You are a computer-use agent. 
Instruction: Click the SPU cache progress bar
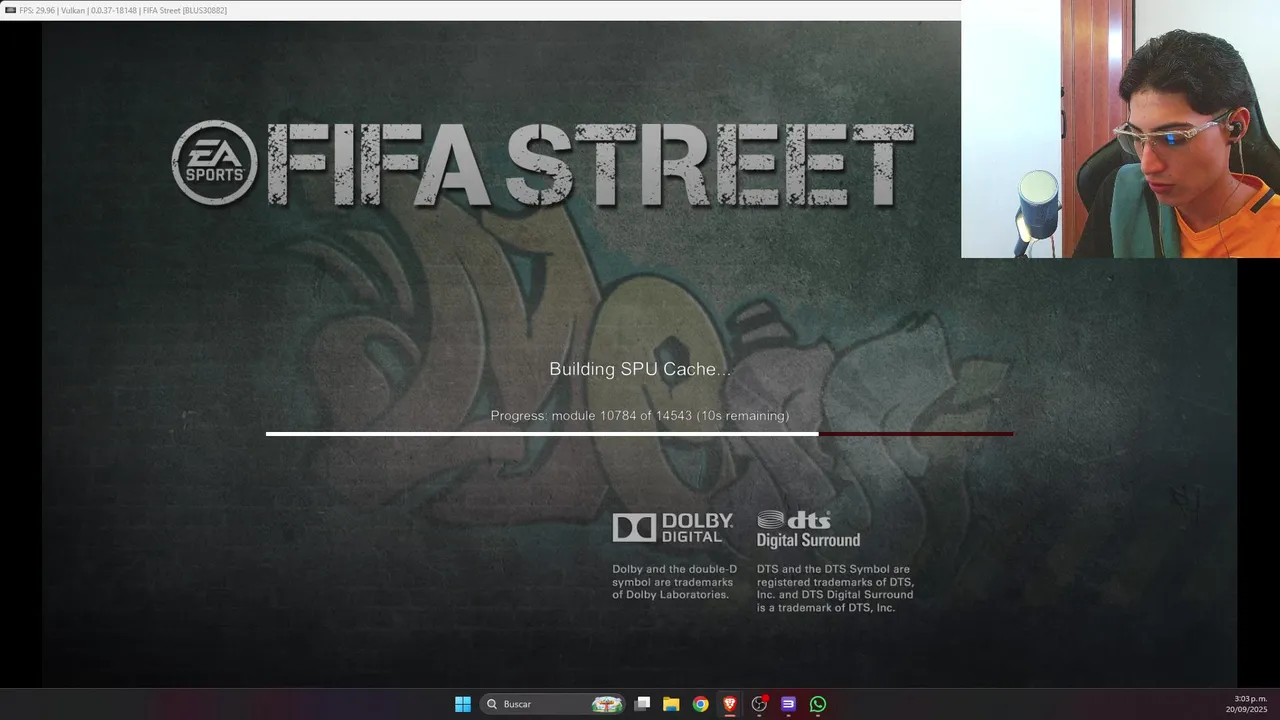tap(639, 434)
